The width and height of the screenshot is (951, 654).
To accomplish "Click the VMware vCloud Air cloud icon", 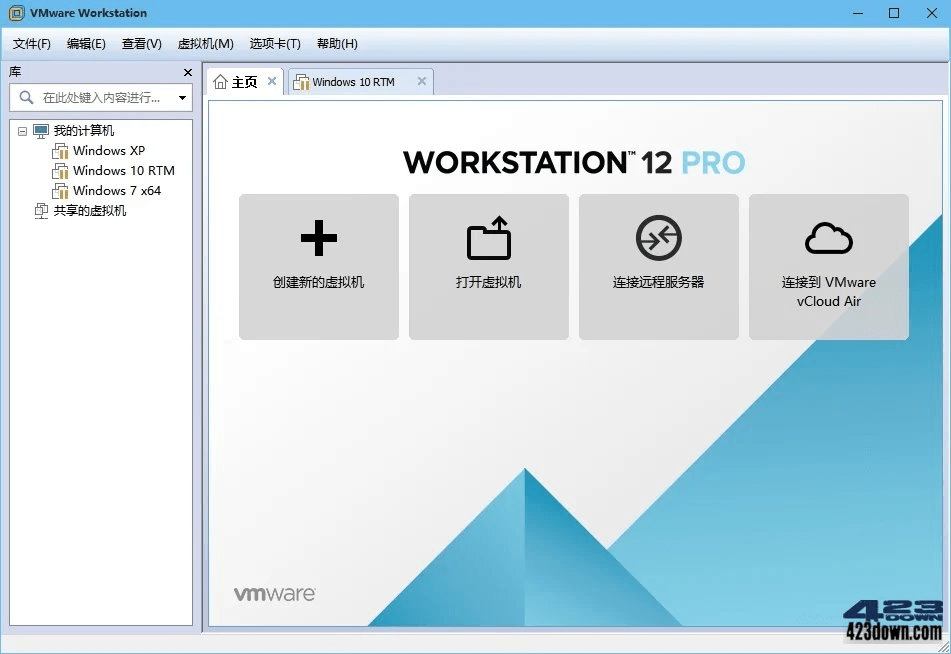I will tap(828, 238).
